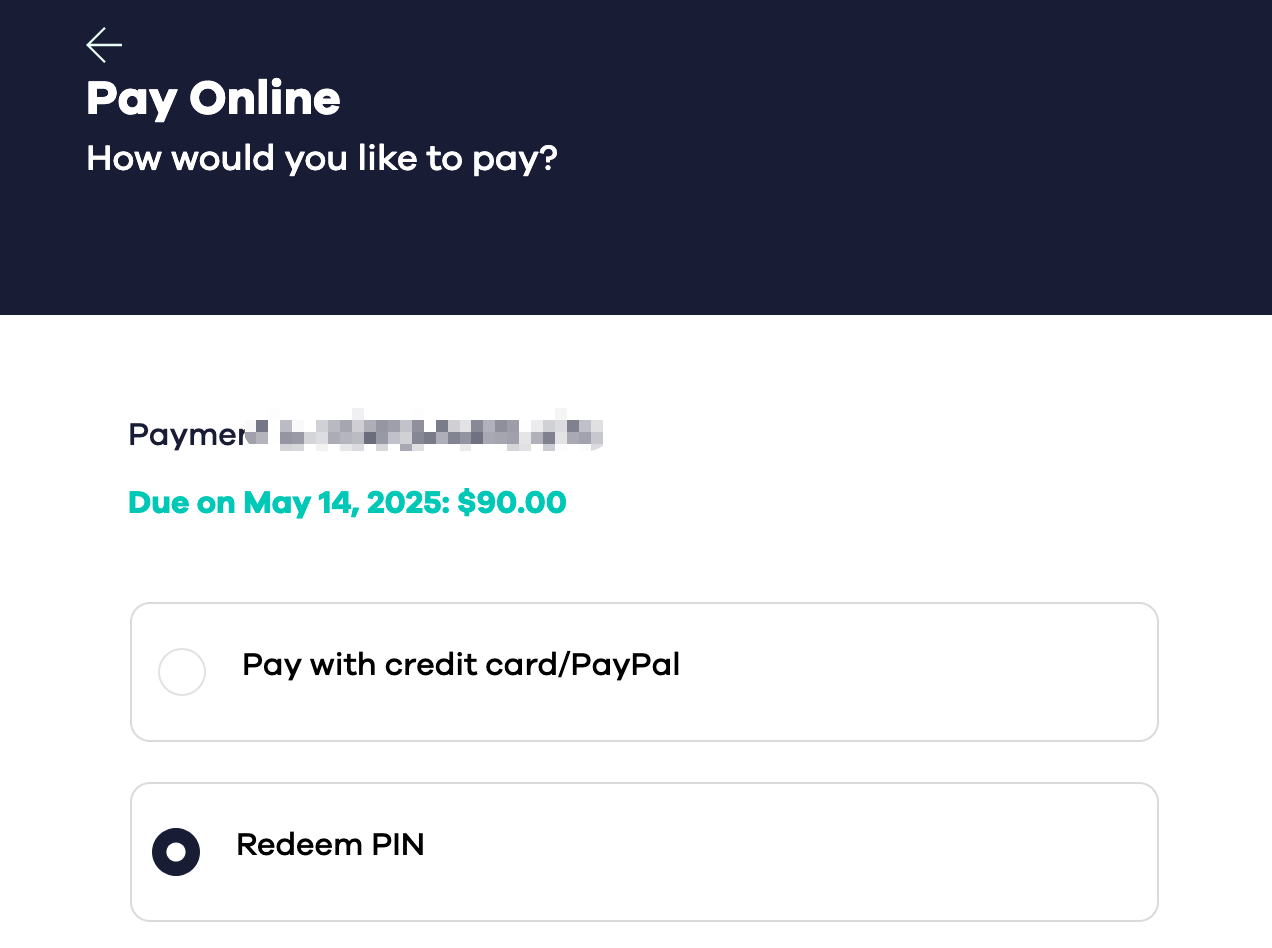
Task: Click the word "Online" in the heading
Action: pyautogui.click(x=265, y=99)
